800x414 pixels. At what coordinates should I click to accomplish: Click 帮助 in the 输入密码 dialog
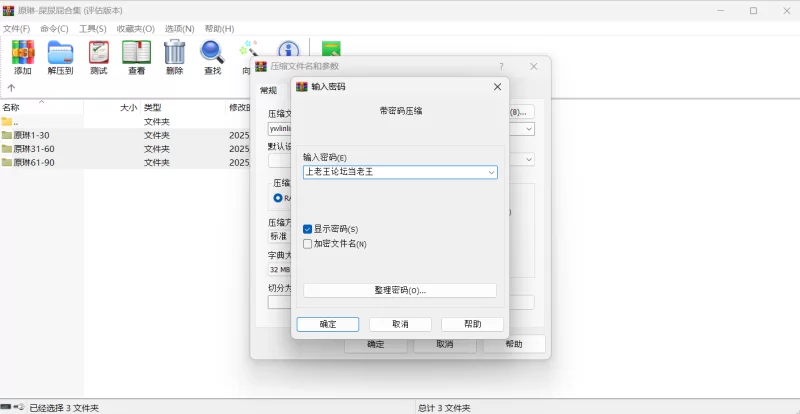[x=472, y=324]
